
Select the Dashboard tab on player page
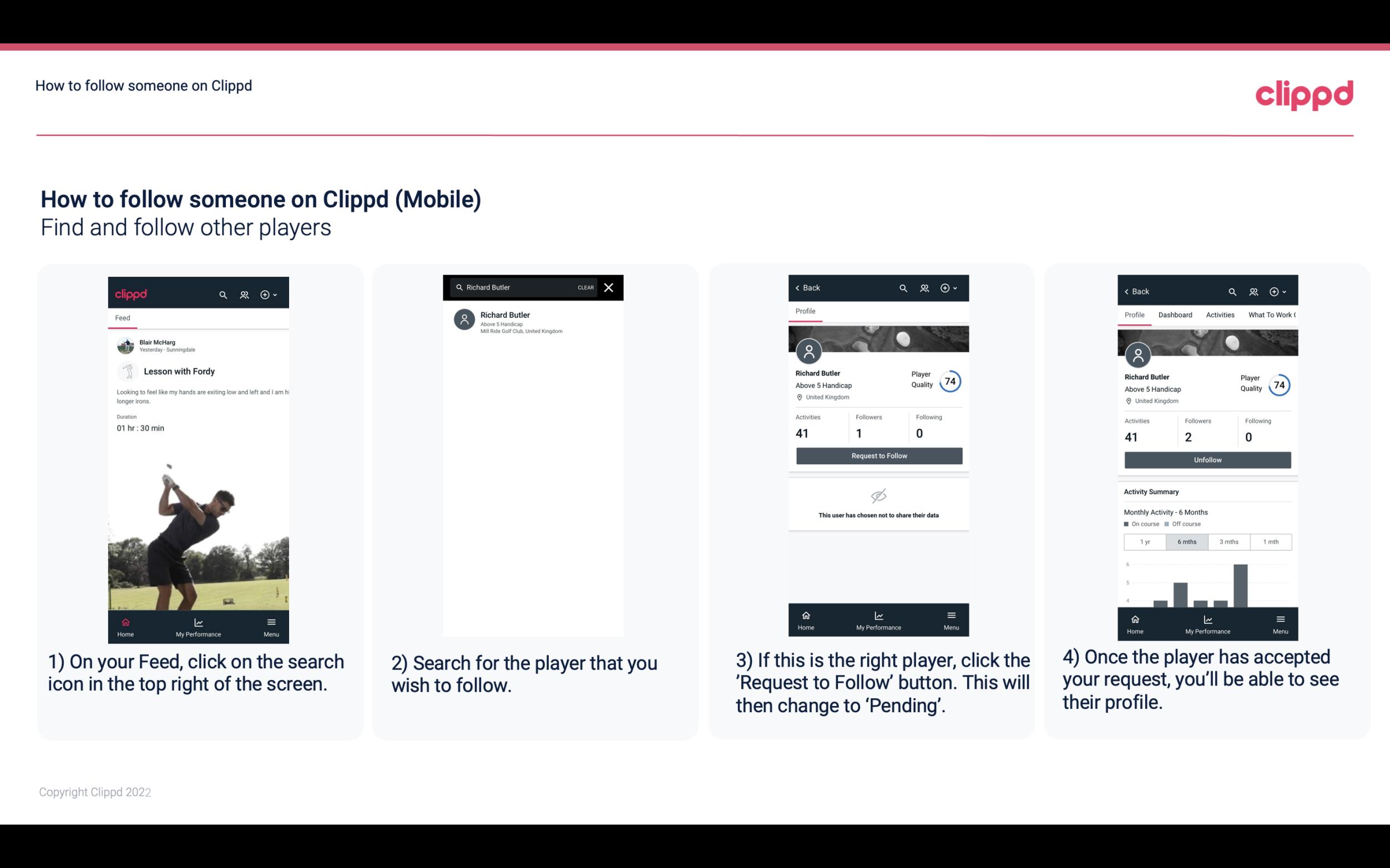click(x=1175, y=315)
